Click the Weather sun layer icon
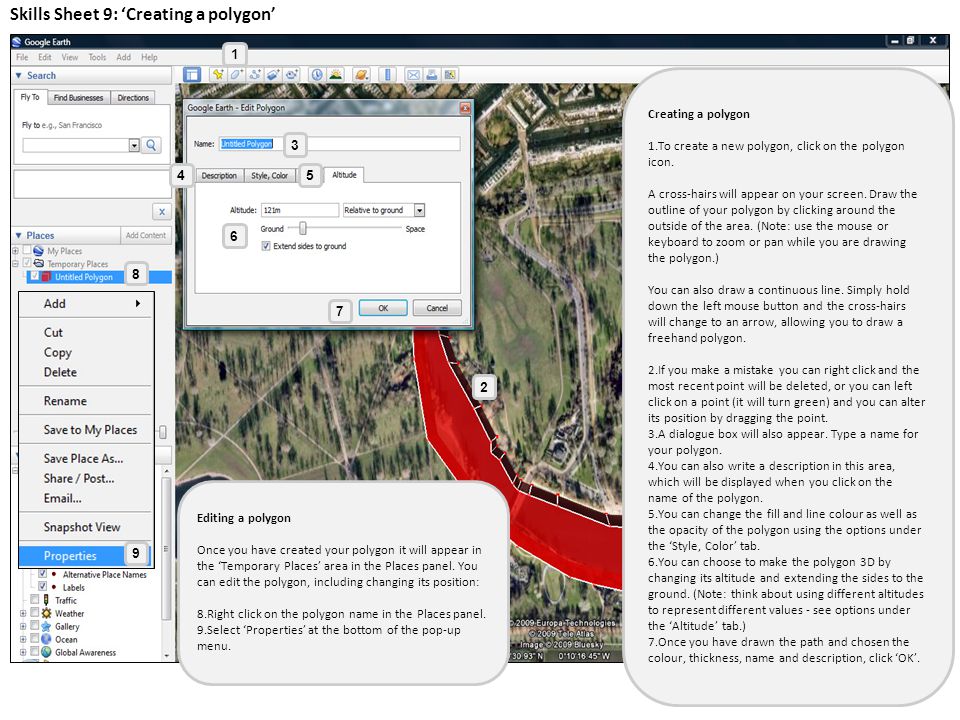This screenshot has height=720, width=960. tap(46, 613)
